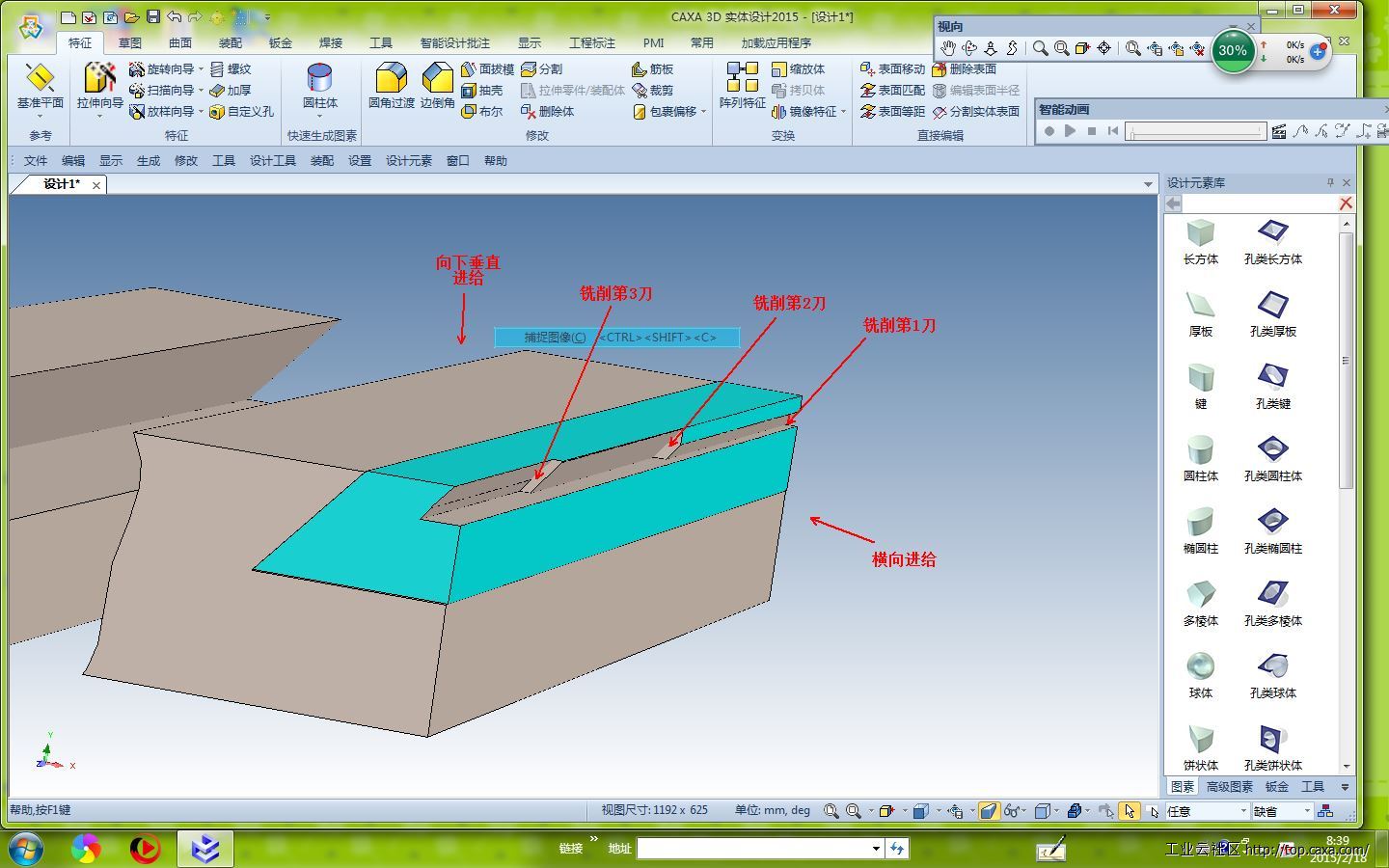Expand the catalog tabs overflow arrow

tap(1345, 787)
